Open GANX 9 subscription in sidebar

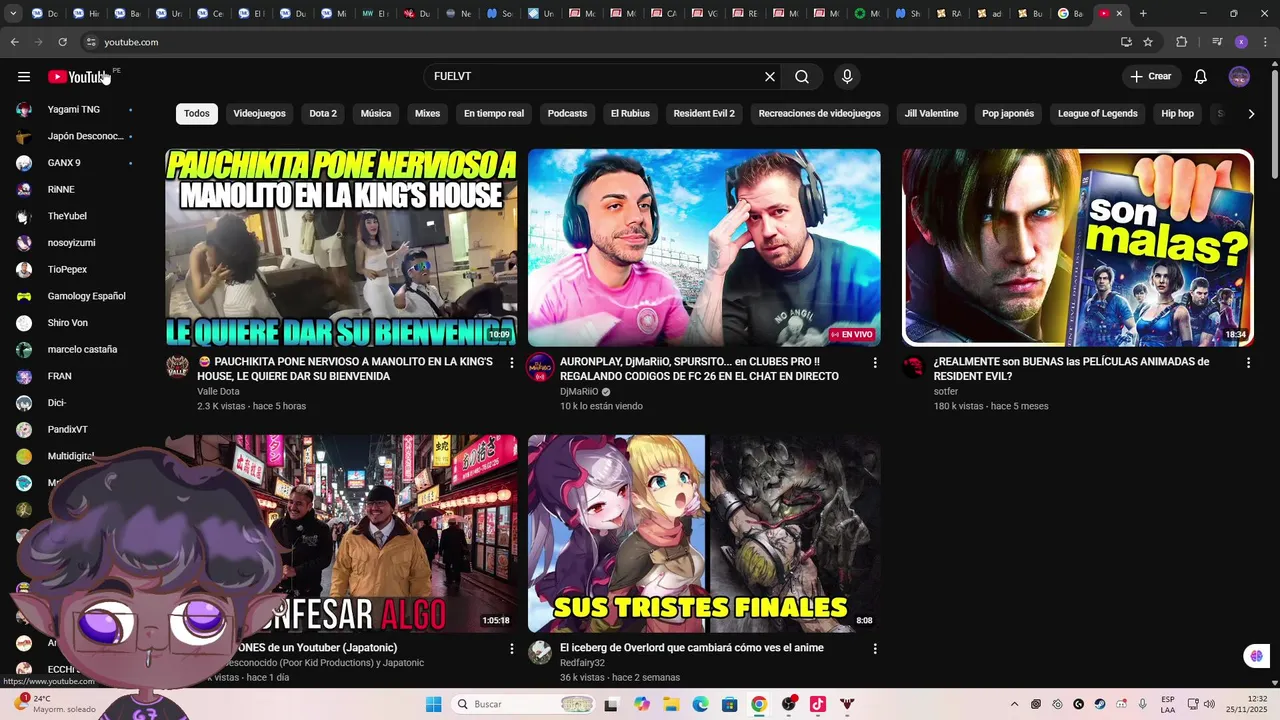tap(75, 163)
